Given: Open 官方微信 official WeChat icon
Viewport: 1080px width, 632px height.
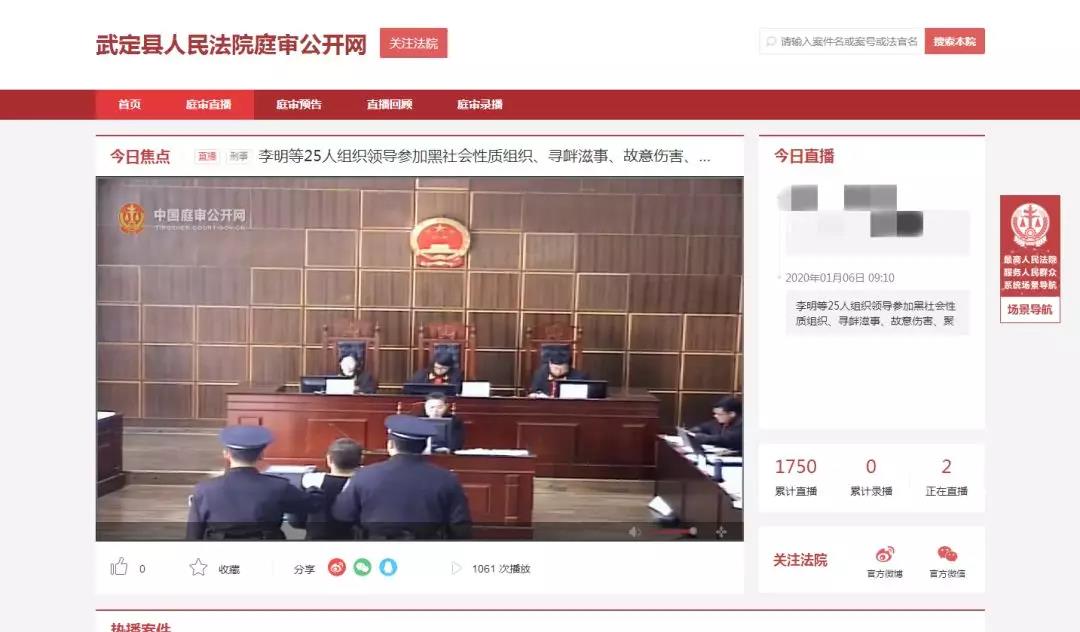Looking at the screenshot, I should [947, 555].
